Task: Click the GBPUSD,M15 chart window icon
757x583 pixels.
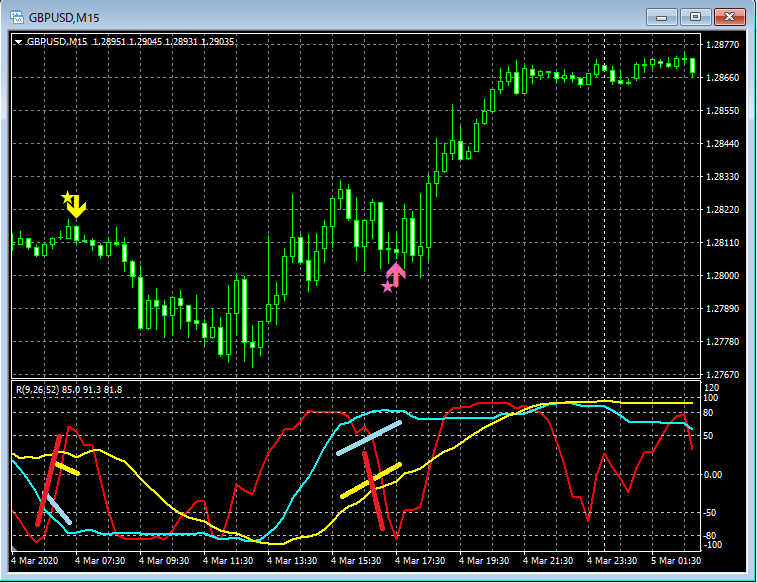Action: pos(16,18)
